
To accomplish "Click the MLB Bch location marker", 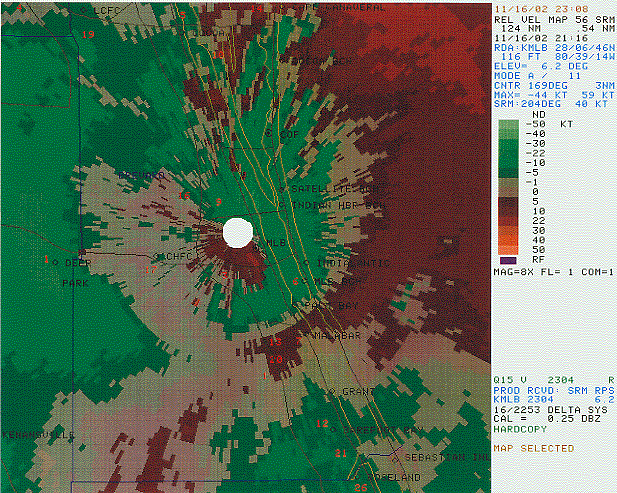I will tap(305, 282).
